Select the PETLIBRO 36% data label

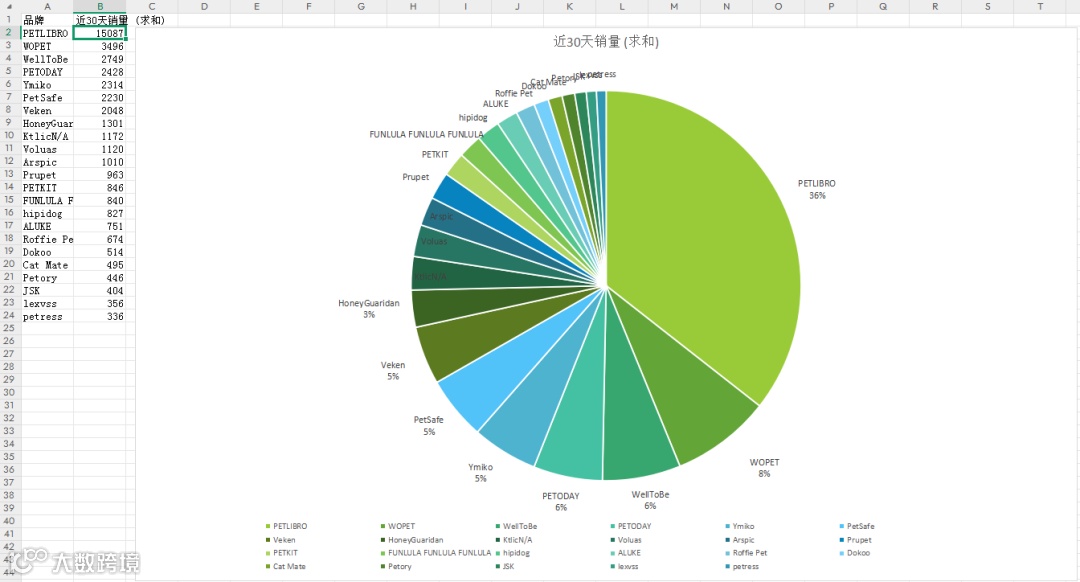point(817,189)
